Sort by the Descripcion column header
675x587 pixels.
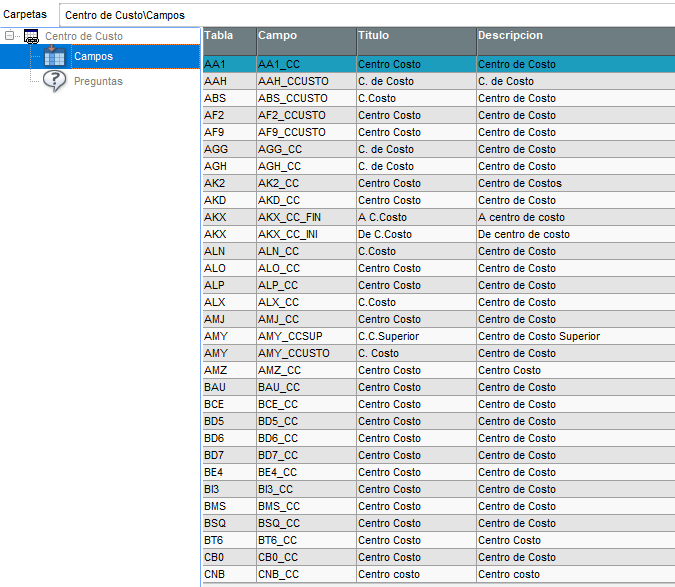[576, 41]
